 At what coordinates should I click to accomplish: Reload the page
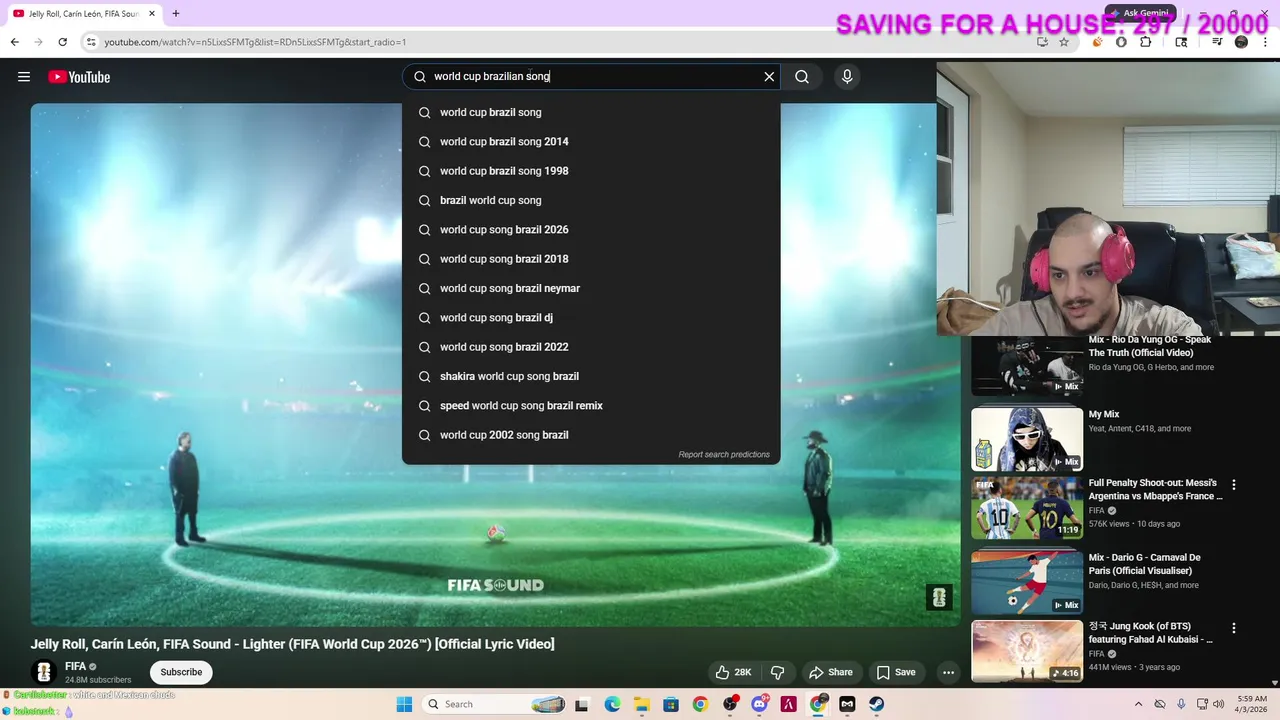(62, 42)
